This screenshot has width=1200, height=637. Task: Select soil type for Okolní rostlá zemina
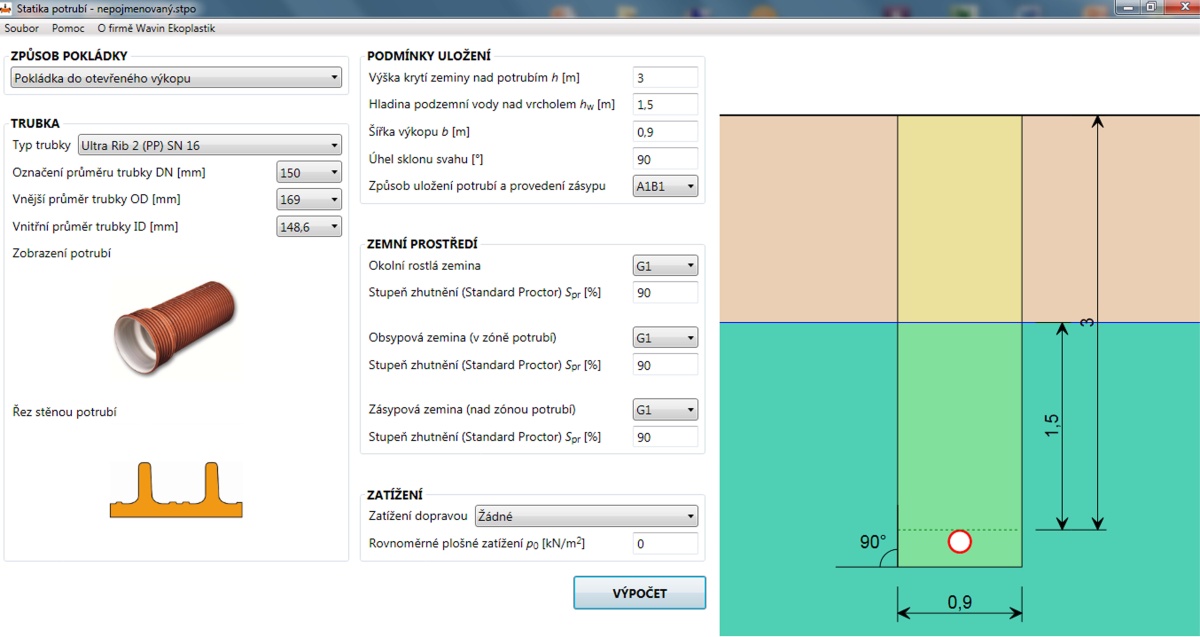pos(665,266)
